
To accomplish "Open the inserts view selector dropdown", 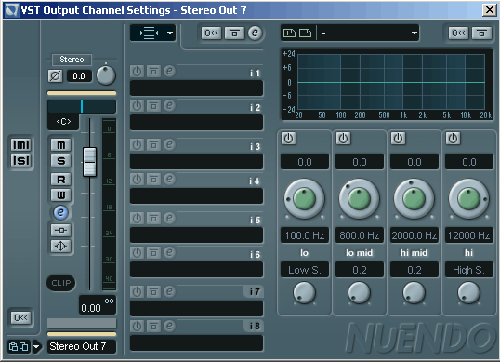I will click(x=153, y=33).
